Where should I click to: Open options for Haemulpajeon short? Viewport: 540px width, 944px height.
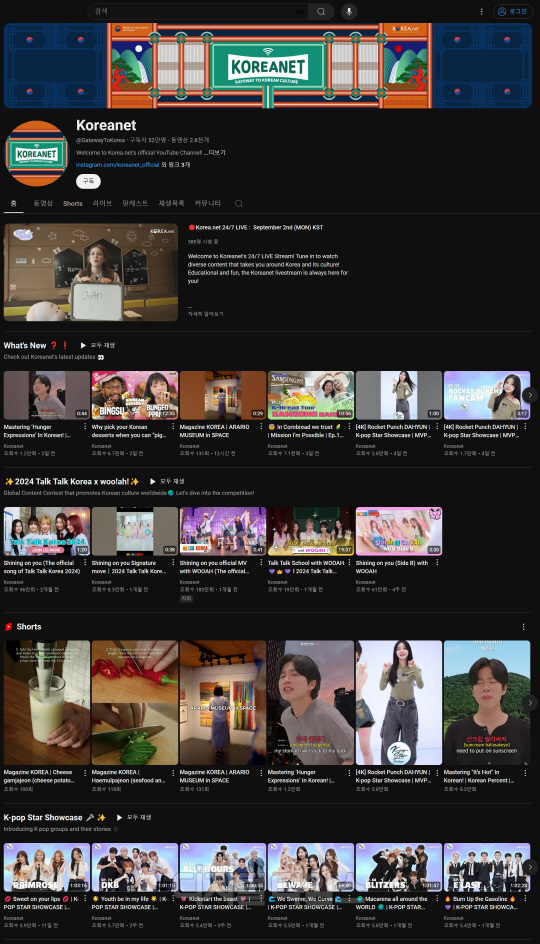(173, 772)
